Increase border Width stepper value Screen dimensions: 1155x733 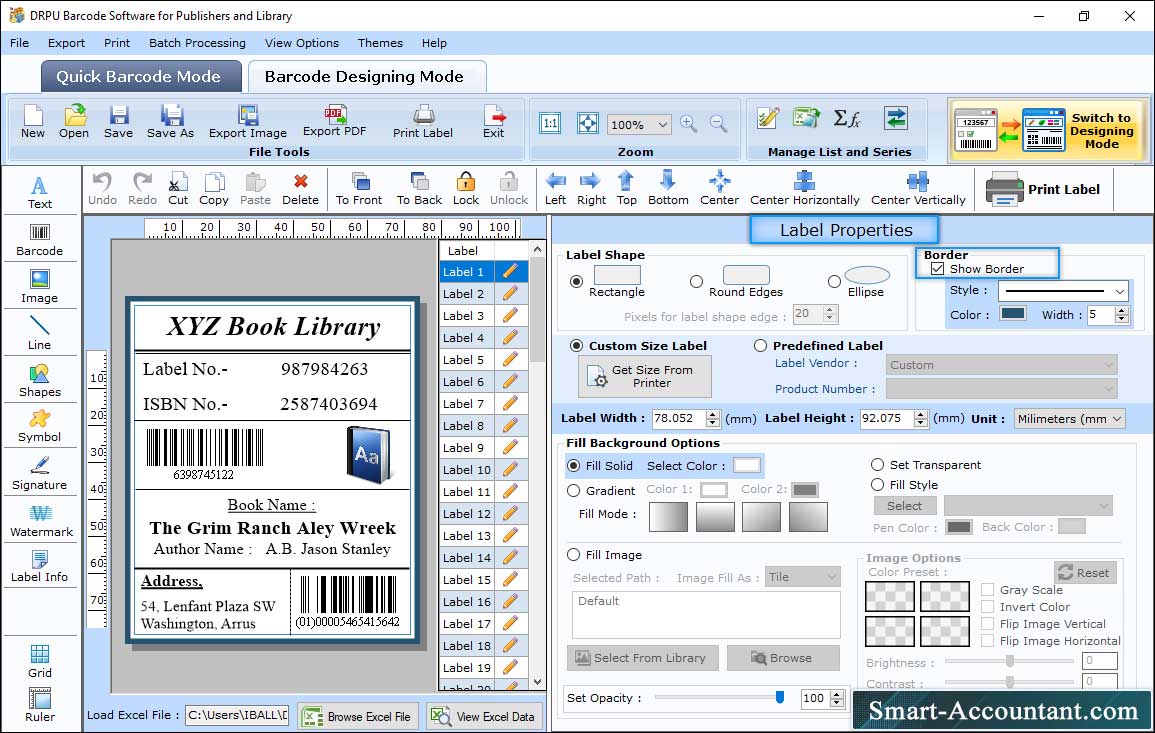1122,311
